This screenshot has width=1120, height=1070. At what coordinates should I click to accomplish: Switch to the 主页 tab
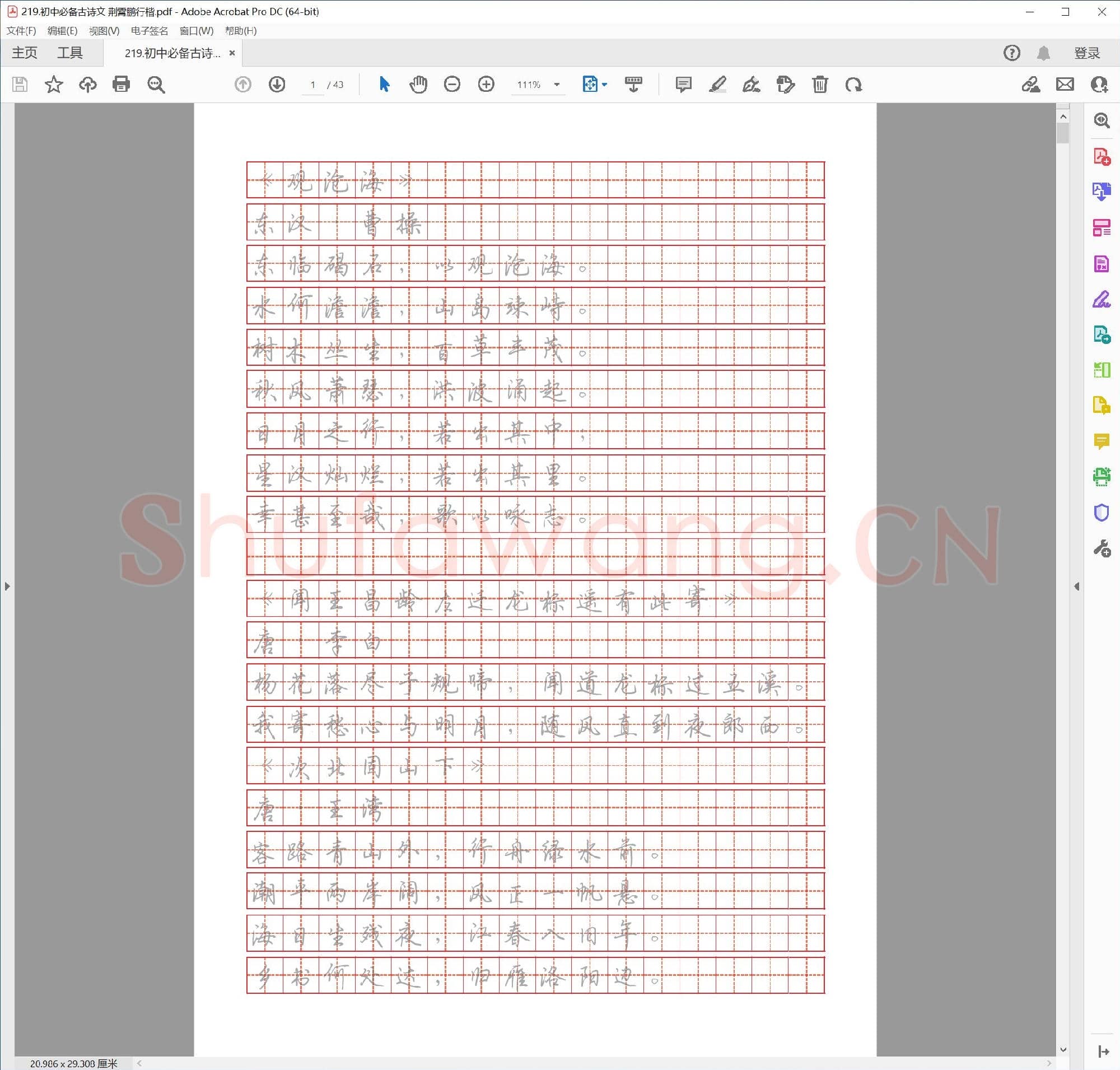pos(25,53)
